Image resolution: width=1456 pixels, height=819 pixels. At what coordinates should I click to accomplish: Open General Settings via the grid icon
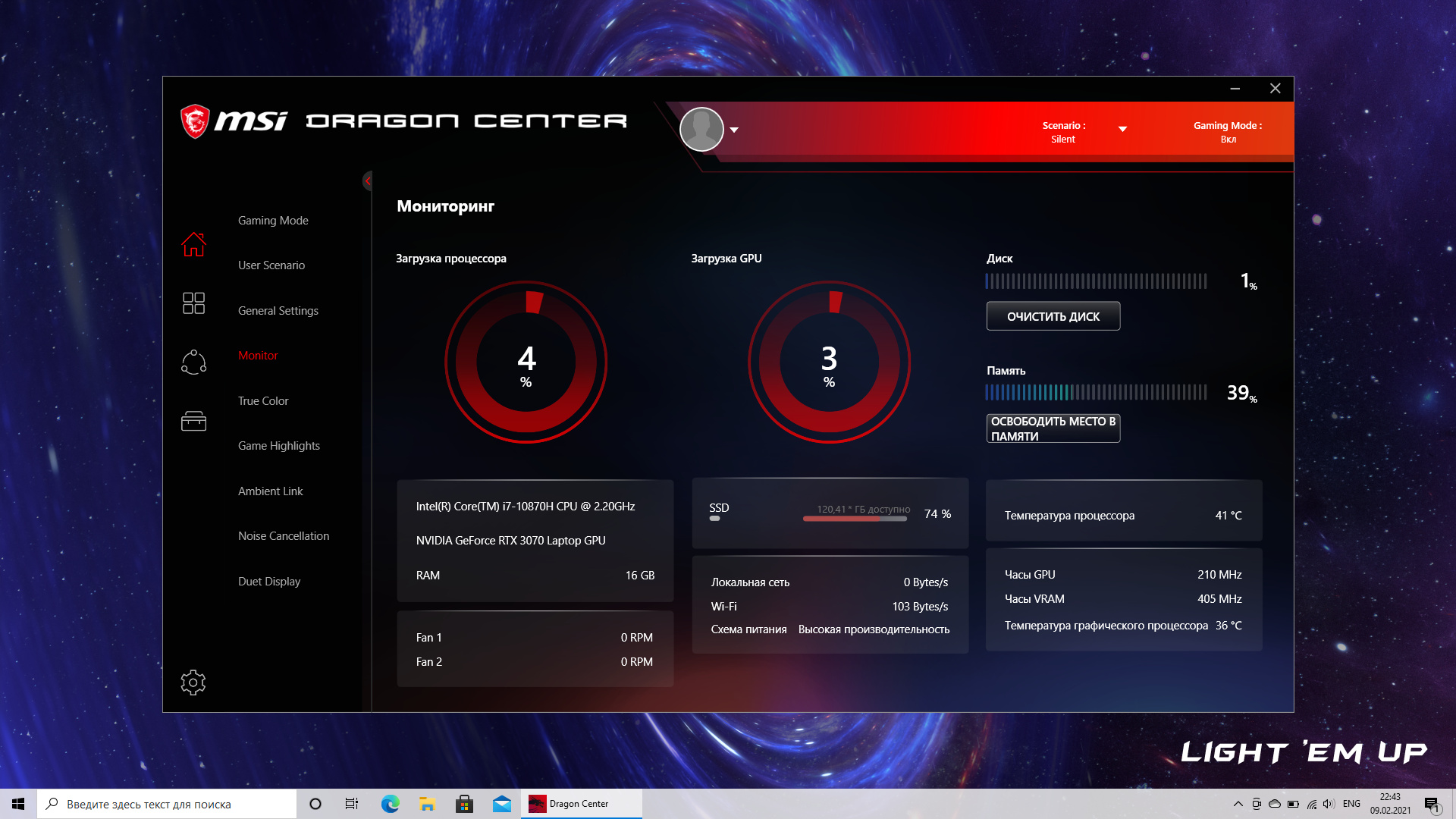[193, 303]
